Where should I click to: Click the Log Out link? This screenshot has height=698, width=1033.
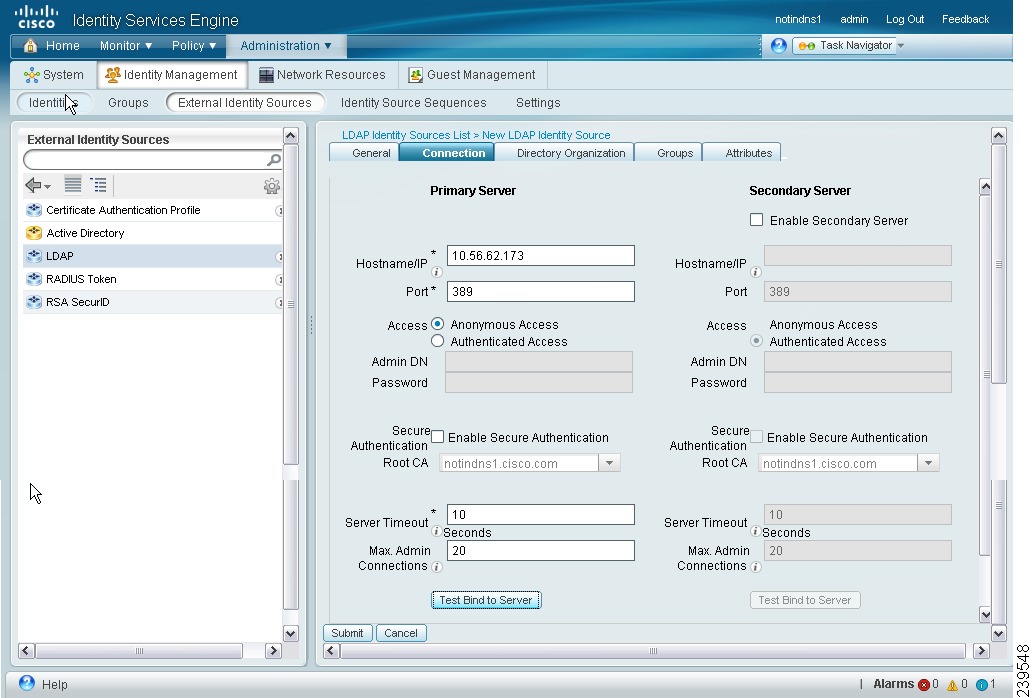pos(905,19)
